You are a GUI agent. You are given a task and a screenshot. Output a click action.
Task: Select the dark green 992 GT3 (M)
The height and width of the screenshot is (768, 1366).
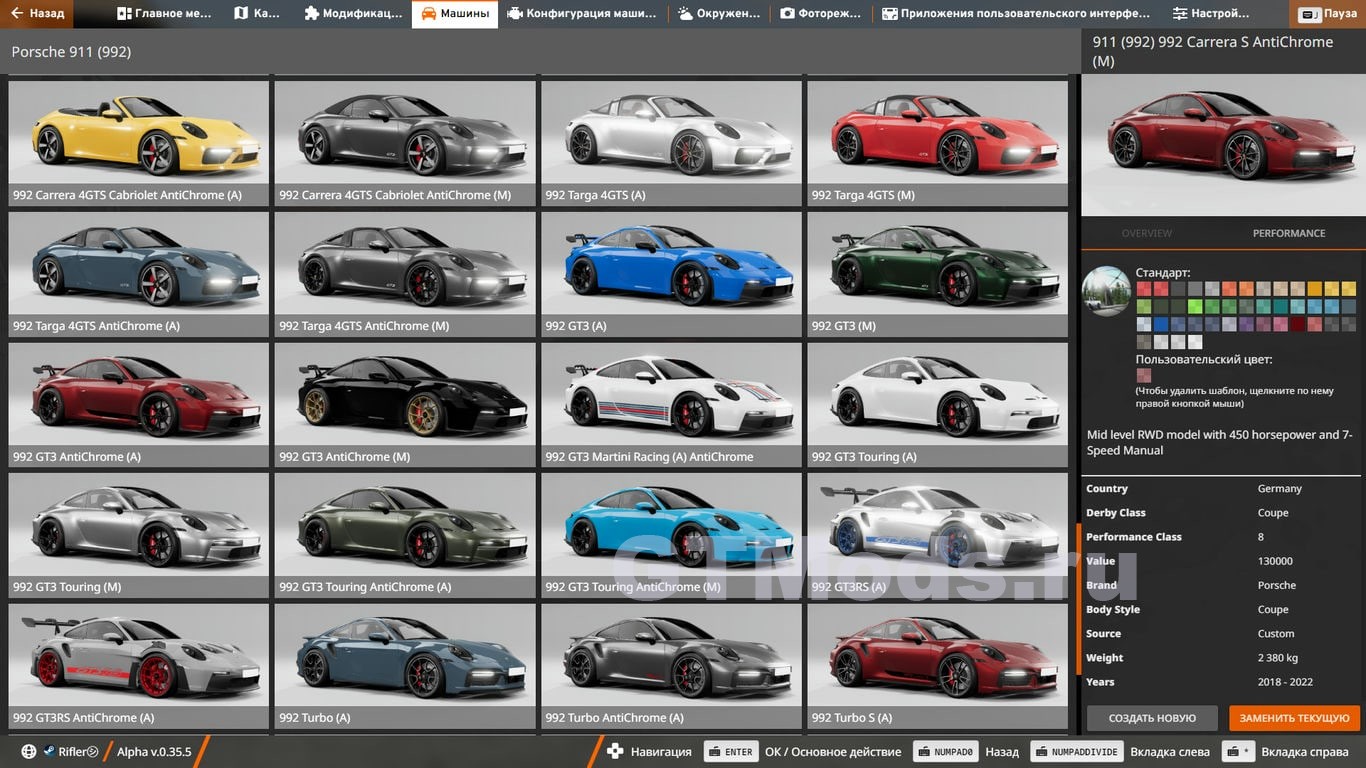pyautogui.click(x=938, y=274)
